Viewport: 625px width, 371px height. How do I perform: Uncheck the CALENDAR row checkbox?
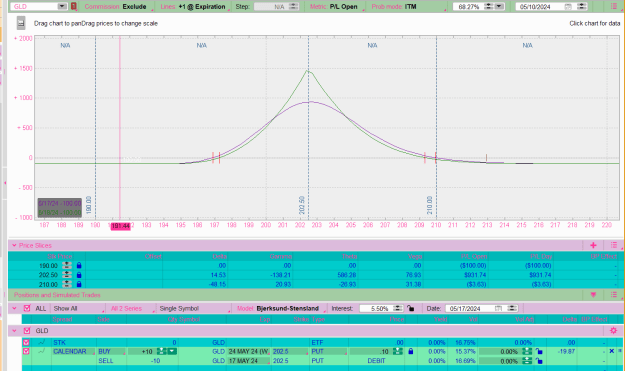point(26,351)
